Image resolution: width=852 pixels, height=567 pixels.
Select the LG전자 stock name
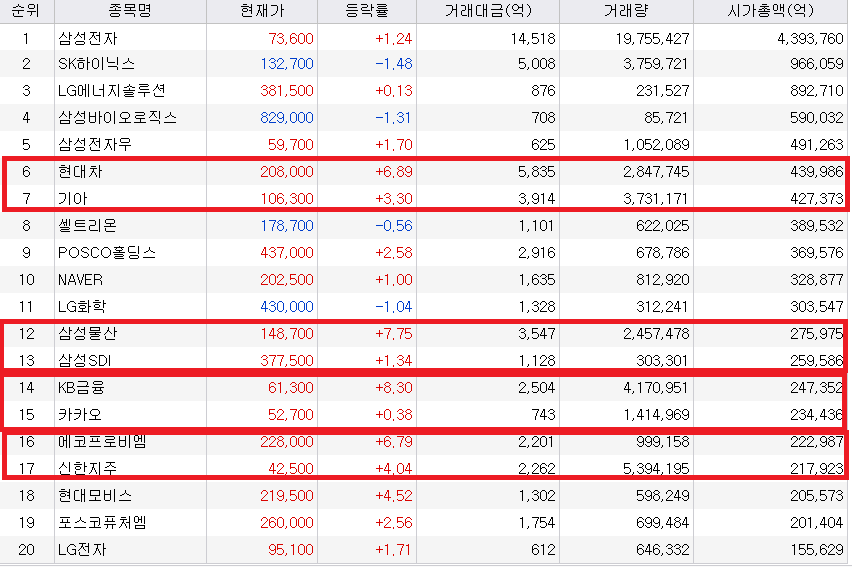[82, 550]
